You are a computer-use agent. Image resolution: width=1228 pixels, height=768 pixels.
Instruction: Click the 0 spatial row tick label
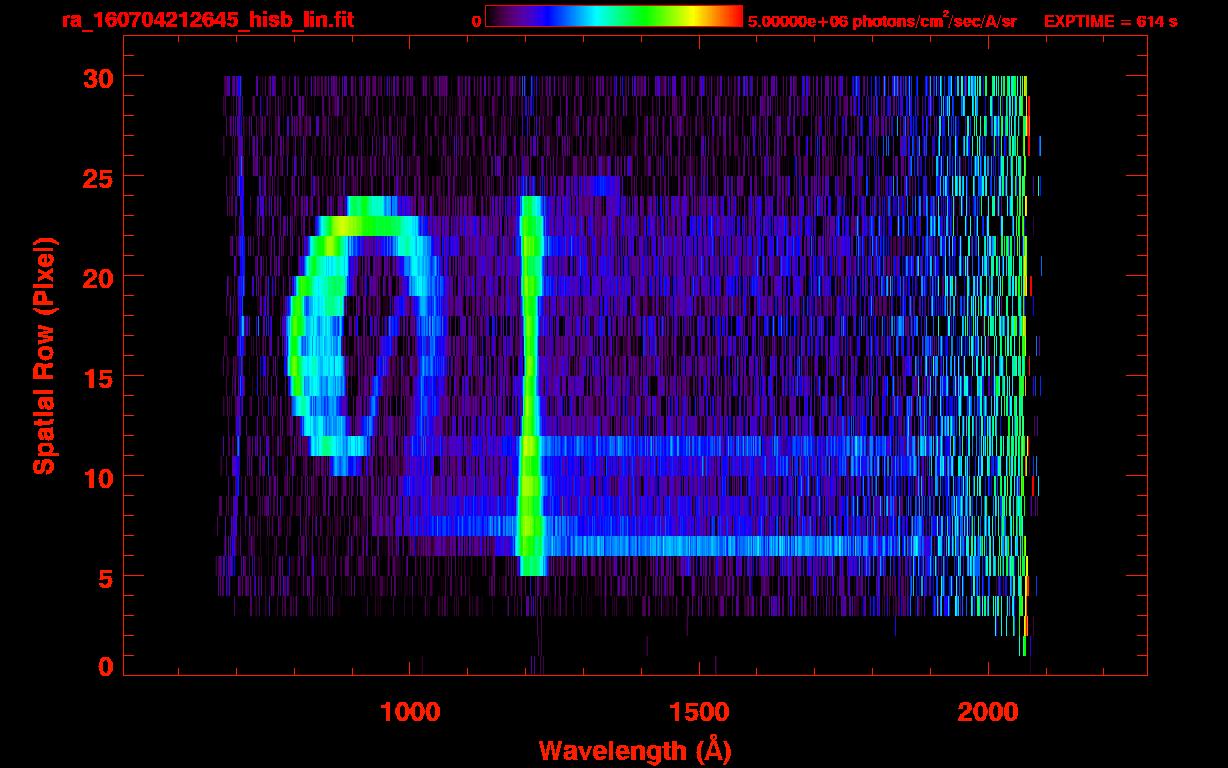(107, 666)
